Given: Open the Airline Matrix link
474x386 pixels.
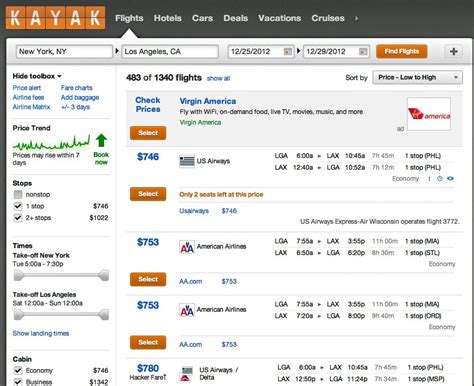Looking at the screenshot, I should pos(31,107).
